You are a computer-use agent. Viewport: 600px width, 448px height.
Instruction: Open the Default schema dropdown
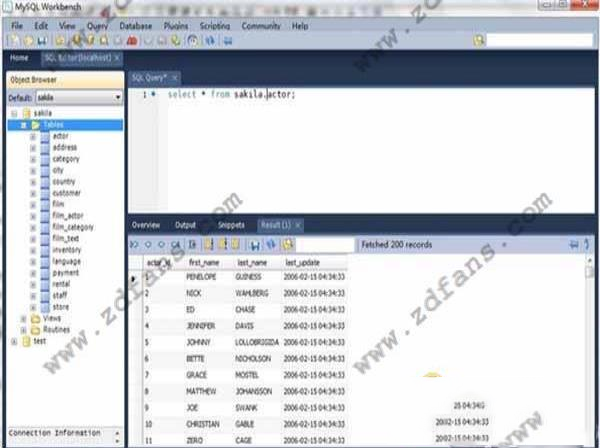tap(117, 98)
